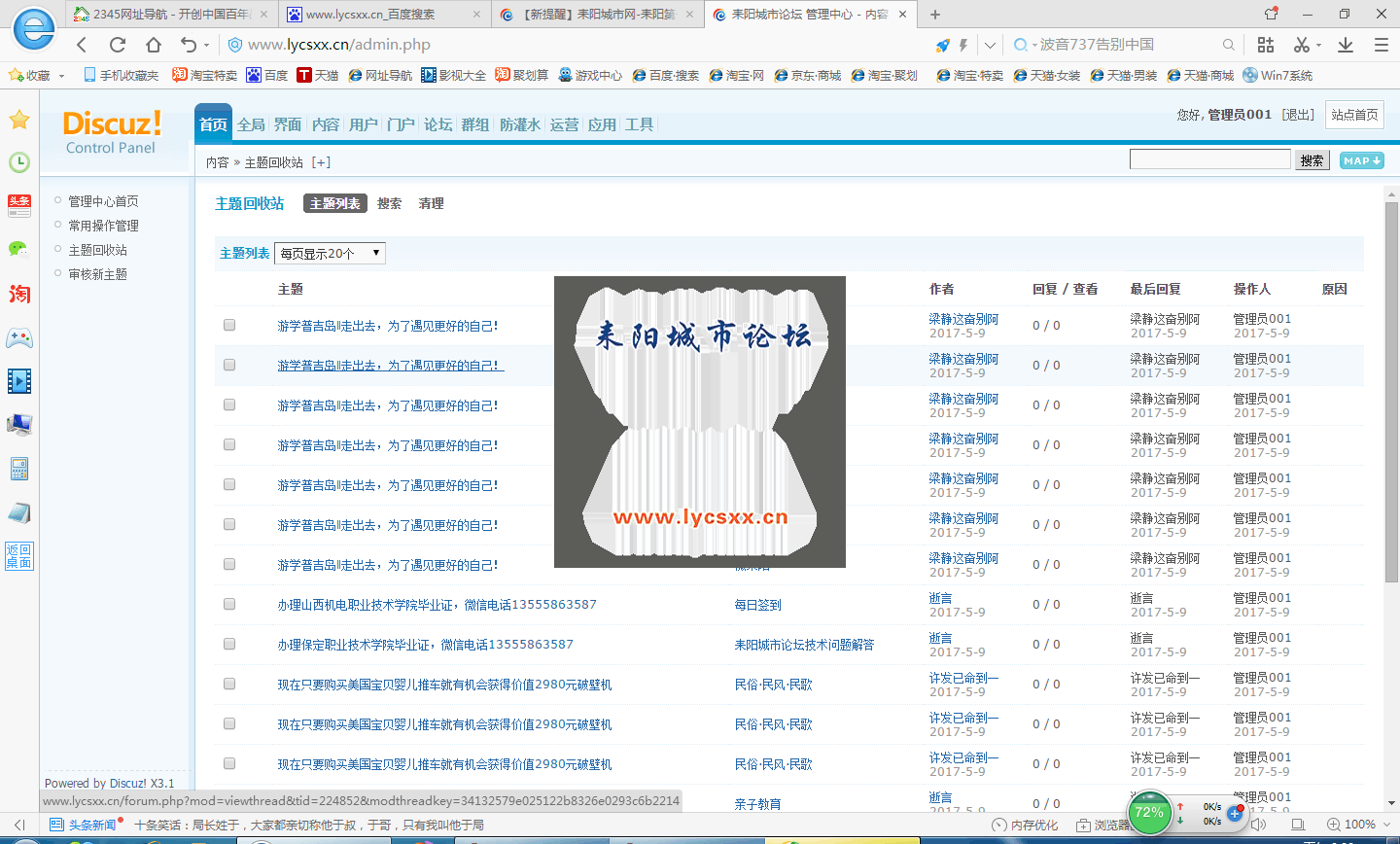The image size is (1400, 844).
Task: Open the Win7系统 bookmark
Action: coord(1277,75)
